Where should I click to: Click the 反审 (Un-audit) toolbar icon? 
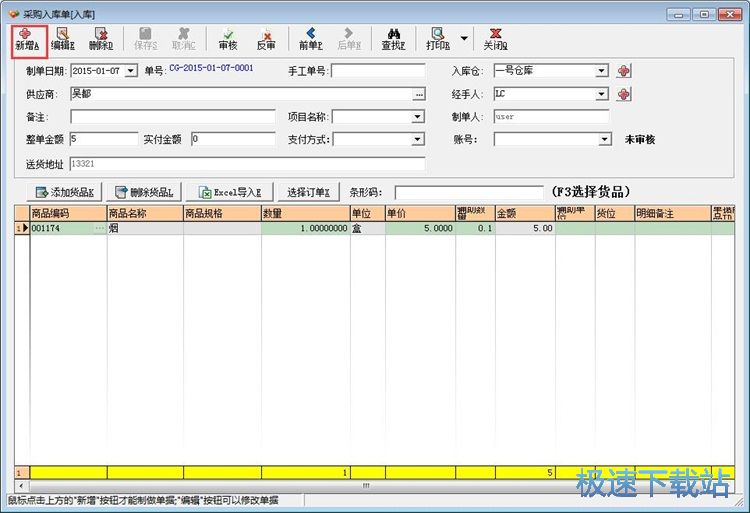point(266,39)
